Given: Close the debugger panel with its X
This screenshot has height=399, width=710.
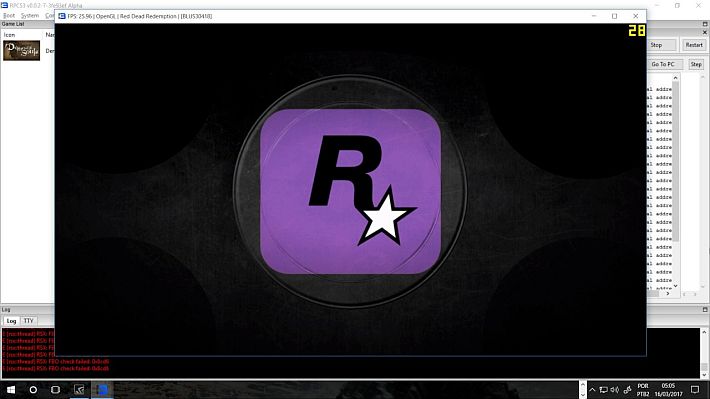Looking at the screenshot, I should click(705, 32).
